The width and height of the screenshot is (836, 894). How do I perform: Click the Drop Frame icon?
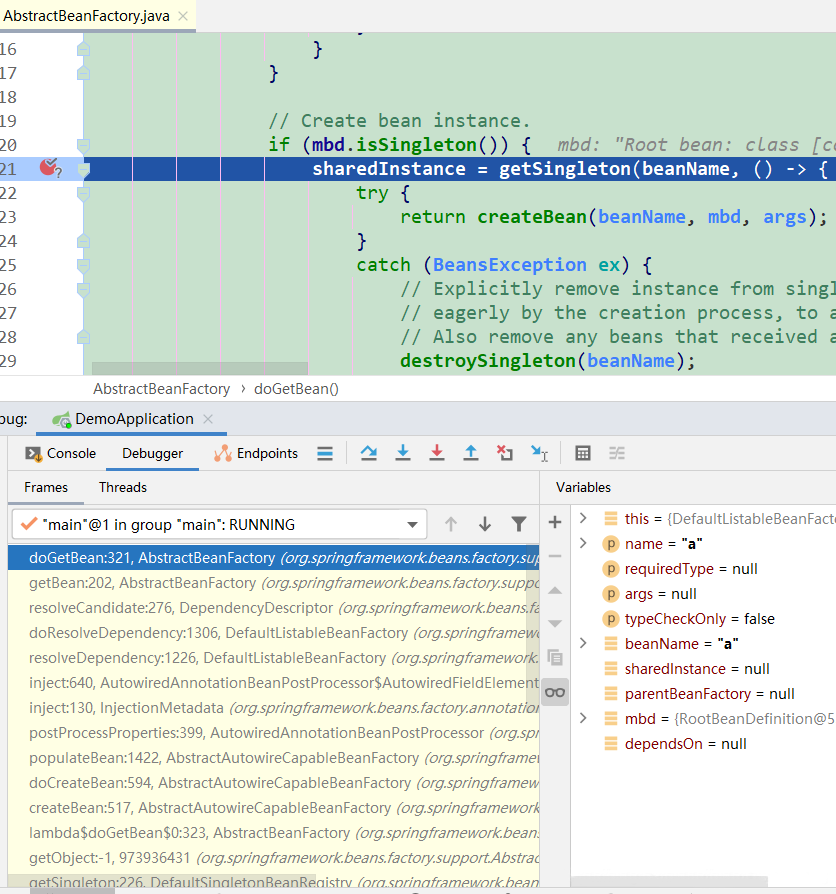pyautogui.click(x=505, y=453)
